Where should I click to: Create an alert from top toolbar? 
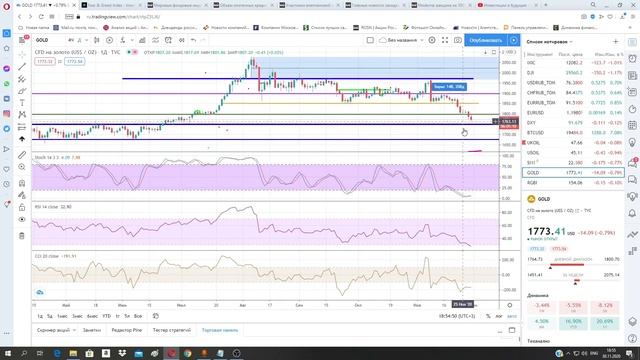click(x=168, y=40)
